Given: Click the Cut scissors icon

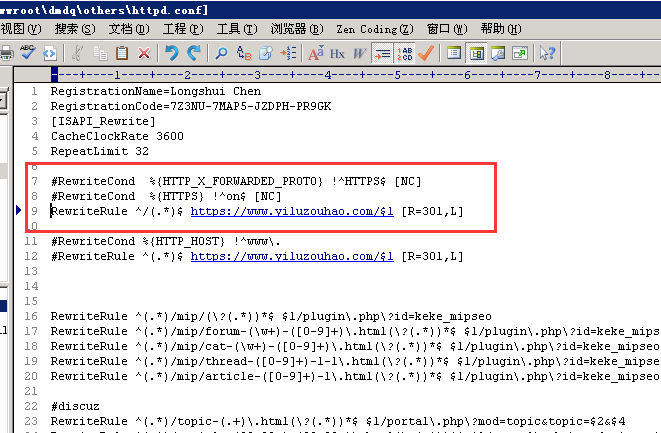Looking at the screenshot, I should pyautogui.click(x=78, y=53).
